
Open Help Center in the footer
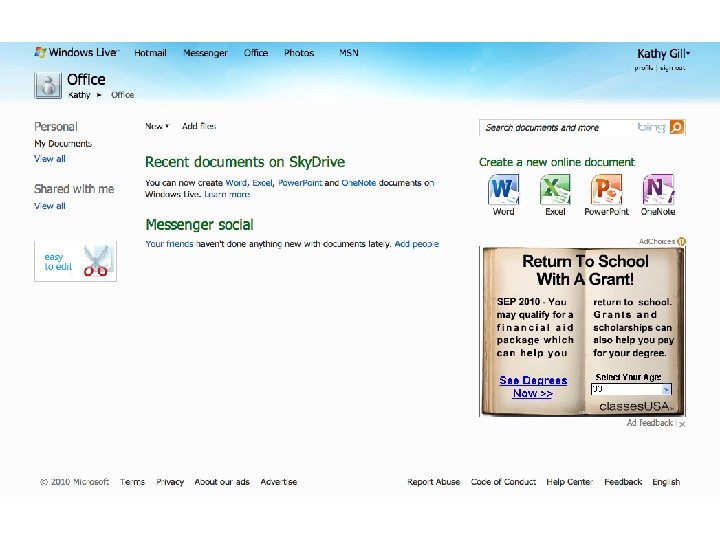[x=569, y=482]
